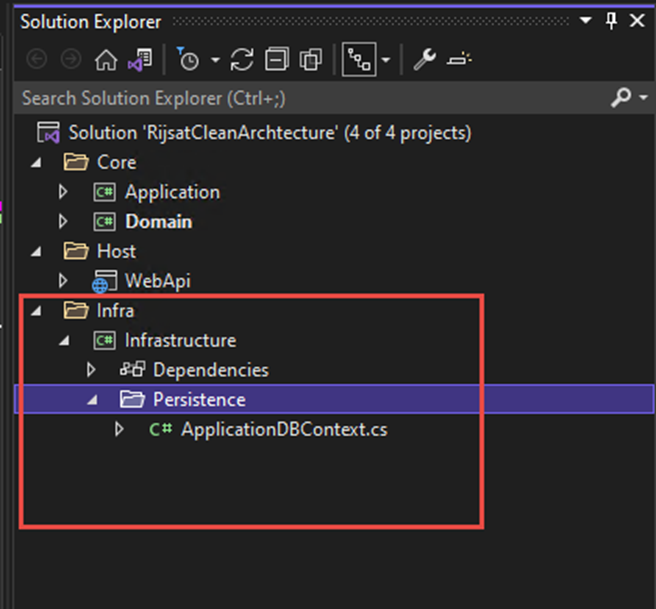
Task: Click the Home icon in toolbar
Action: click(106, 61)
